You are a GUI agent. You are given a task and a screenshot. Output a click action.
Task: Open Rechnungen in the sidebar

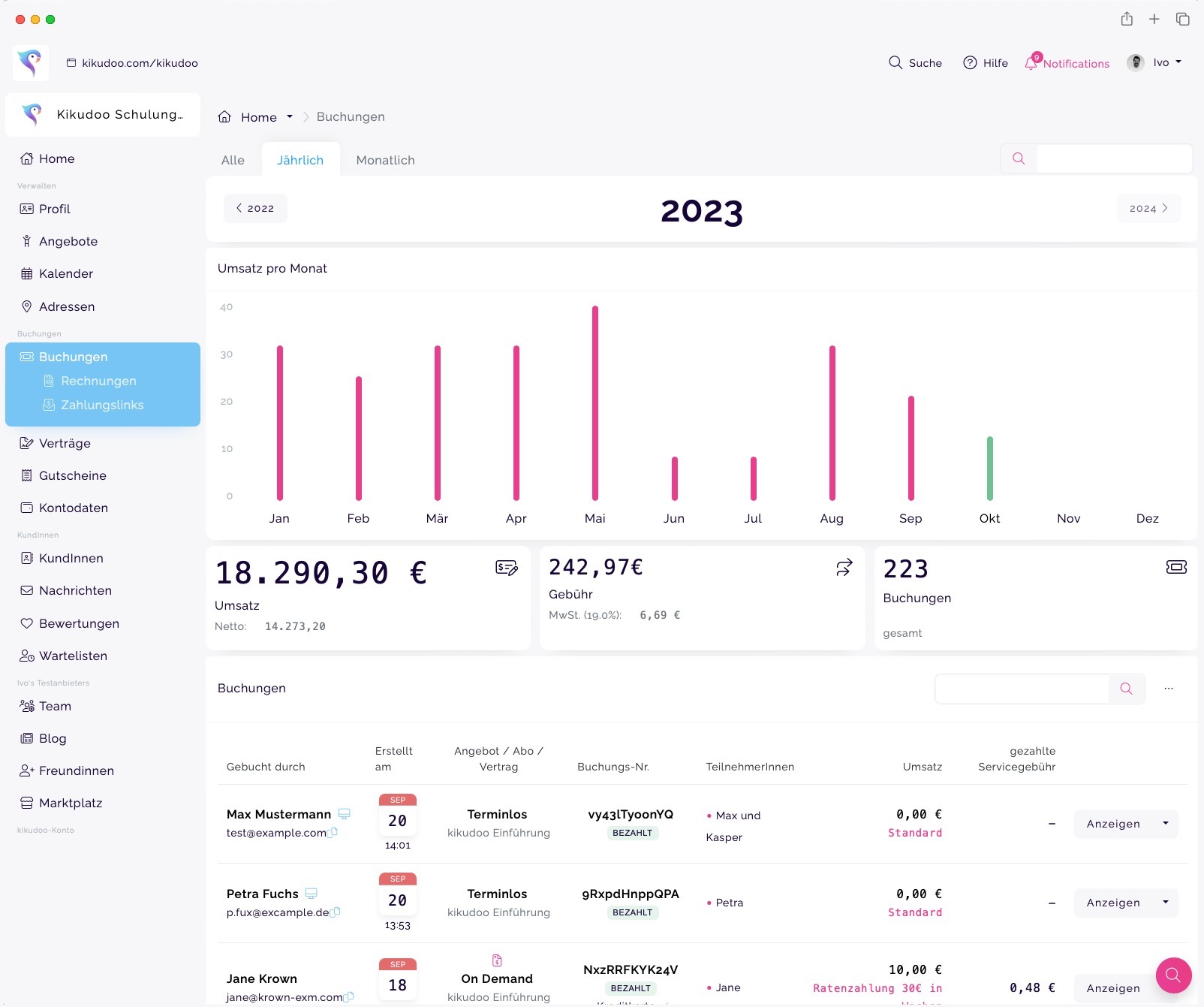click(x=98, y=381)
